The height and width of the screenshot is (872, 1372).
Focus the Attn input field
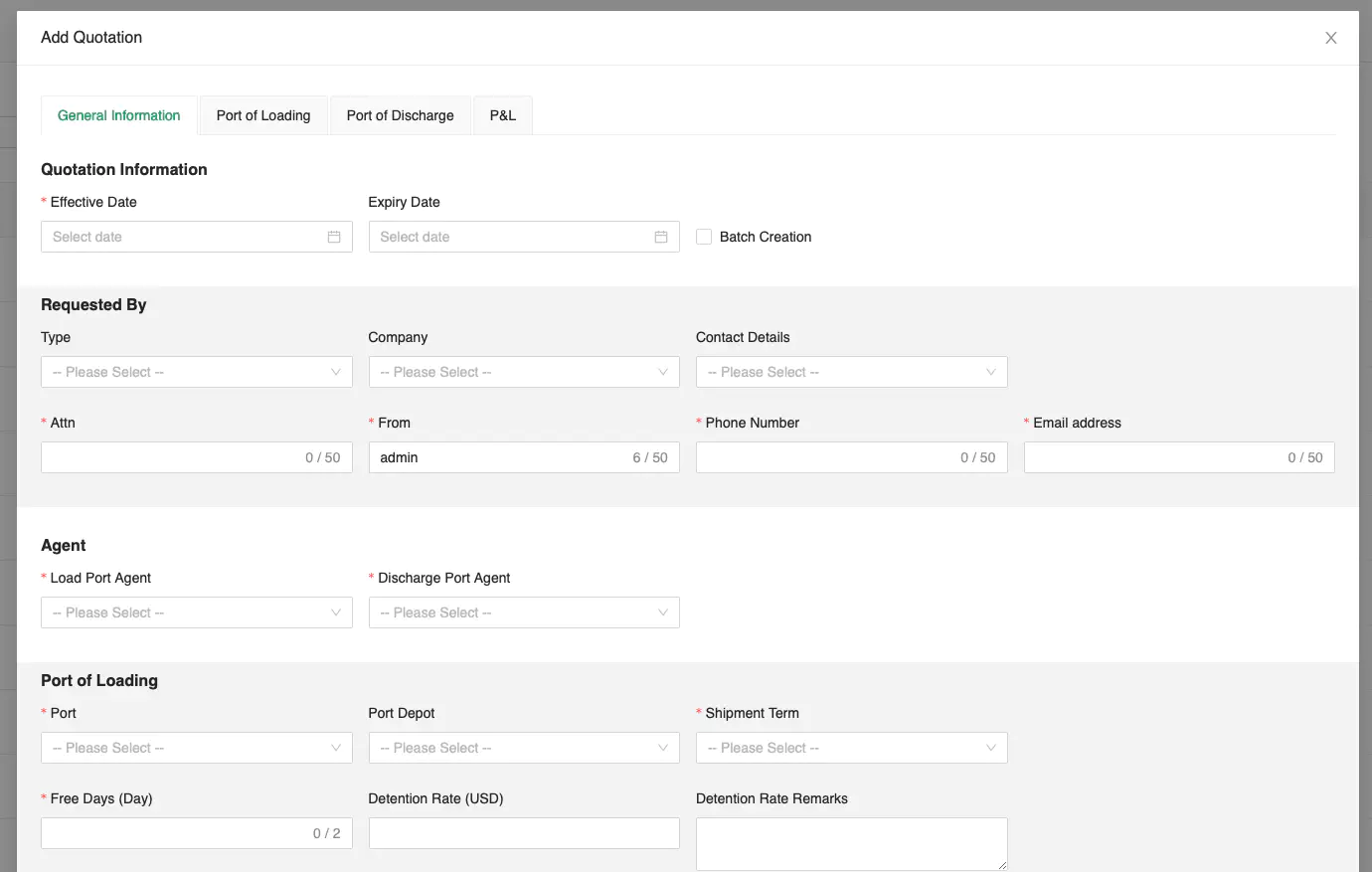[197, 457]
